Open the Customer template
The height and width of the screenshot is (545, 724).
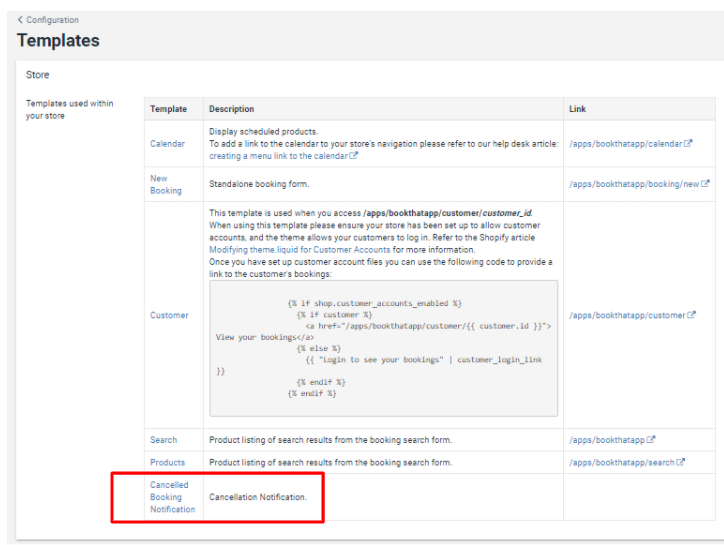169,316
